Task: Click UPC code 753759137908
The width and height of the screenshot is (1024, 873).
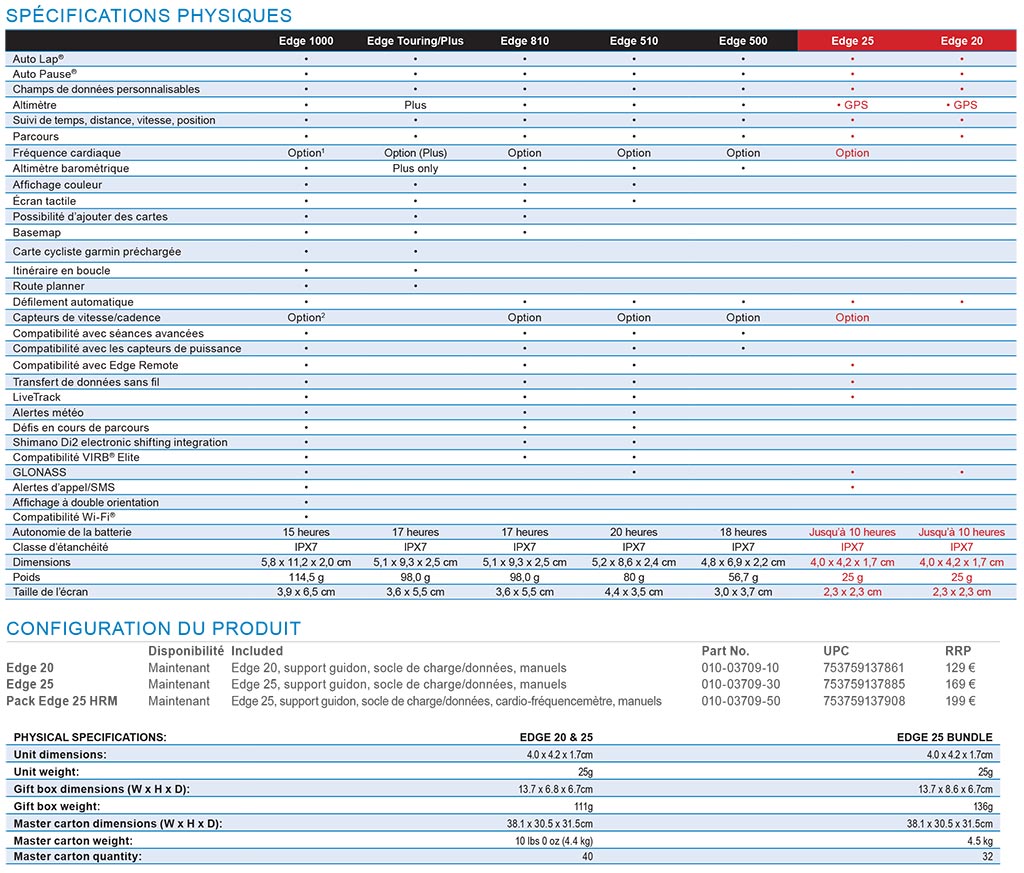Action: pyautogui.click(x=863, y=701)
